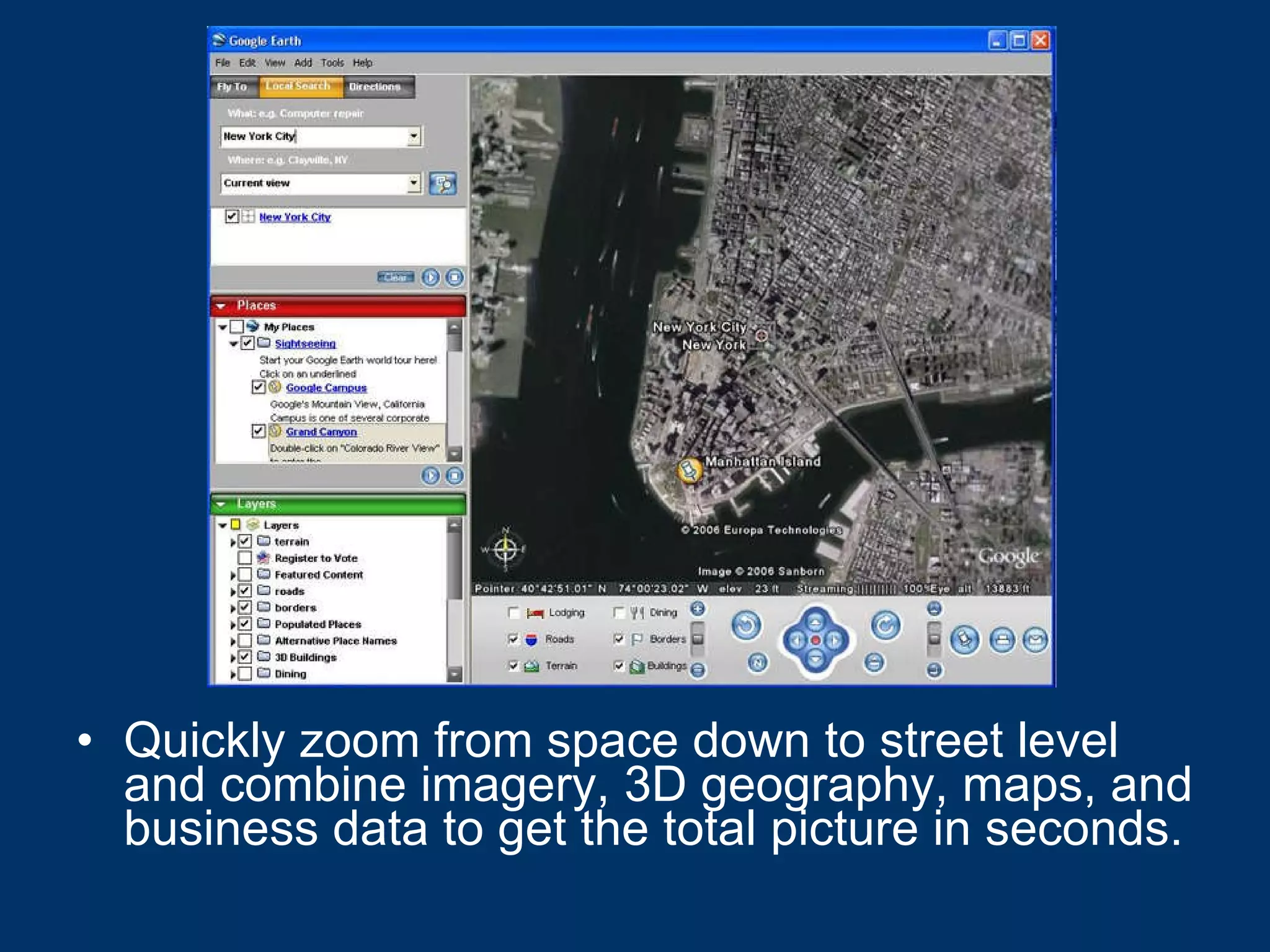
Task: Rotate the view clockwise
Action: (886, 626)
